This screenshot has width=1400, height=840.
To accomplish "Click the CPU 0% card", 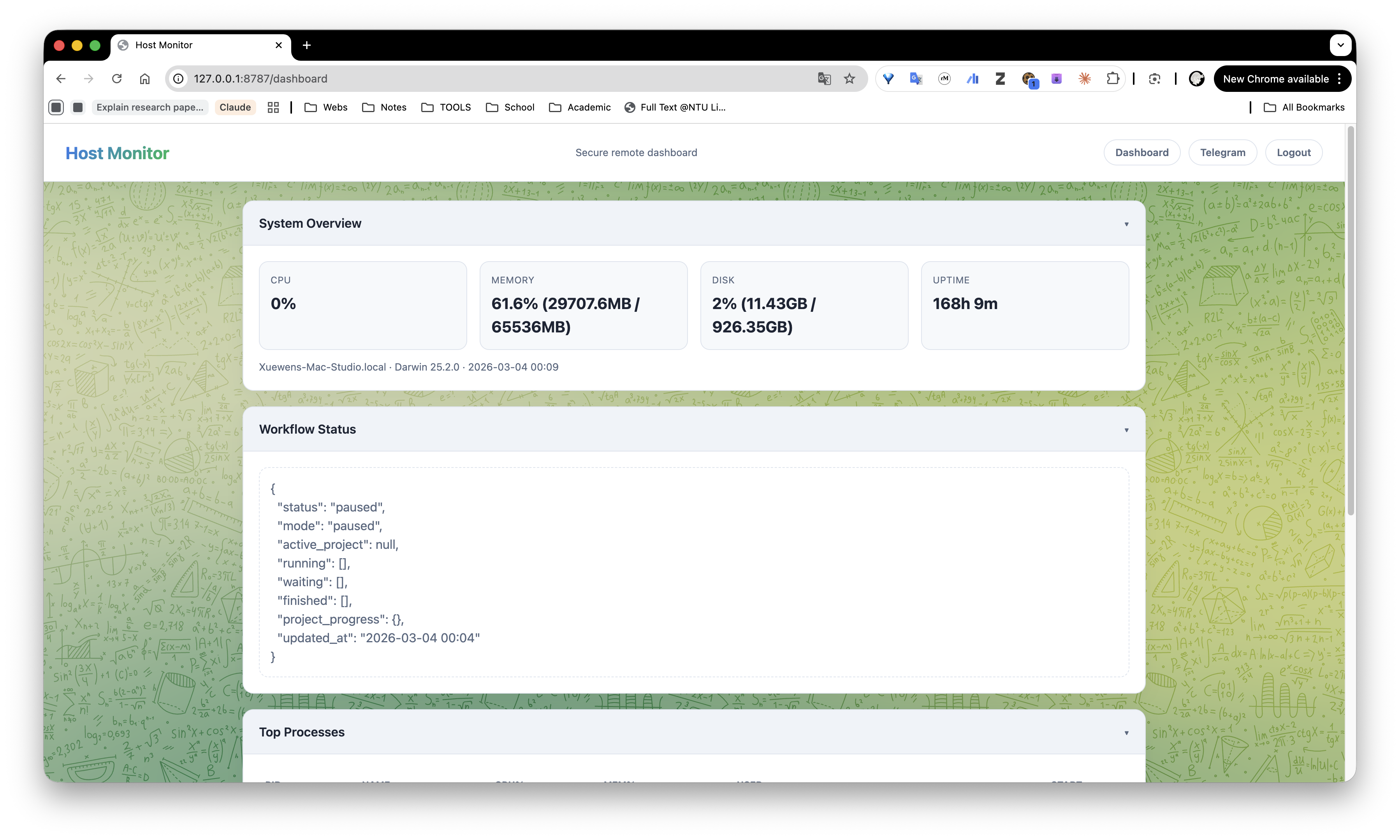I will 363,306.
